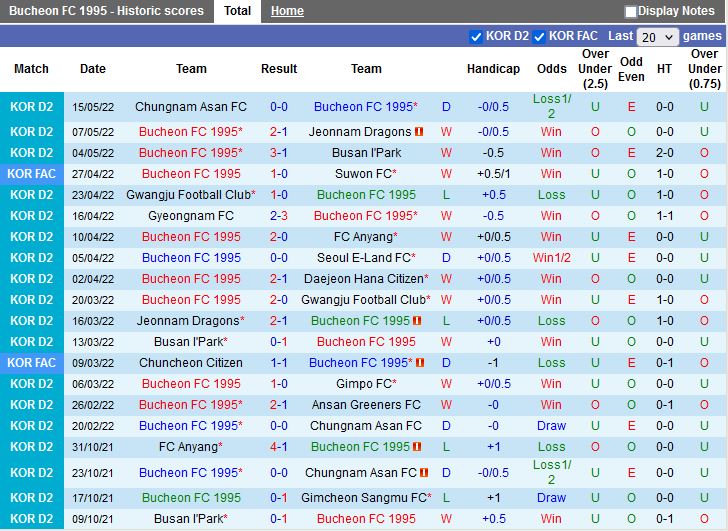The width and height of the screenshot is (728, 531).
Task: Click the Bucheon FC 1995 Historic scores title
Action: pos(106,11)
